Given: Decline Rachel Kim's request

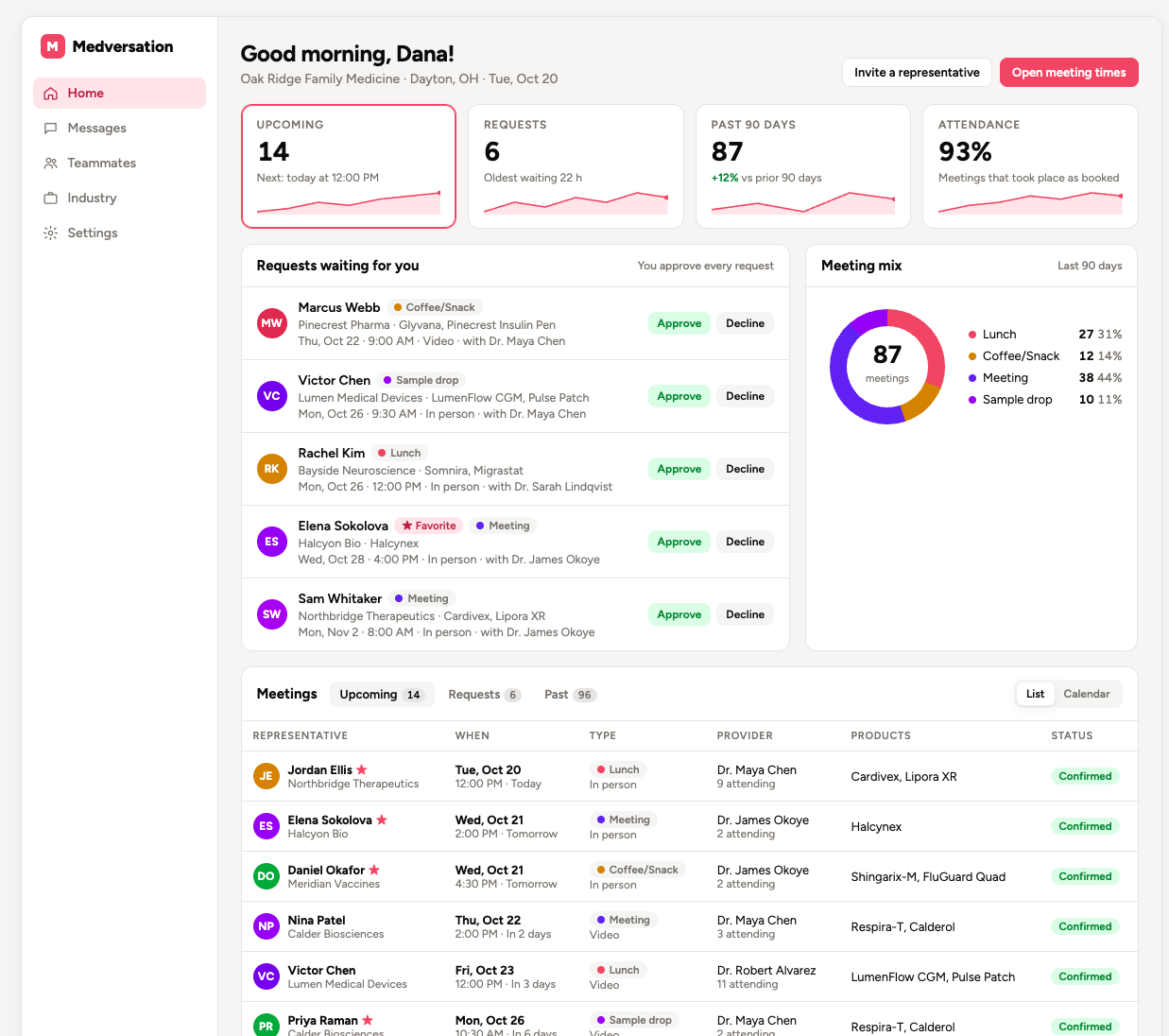Looking at the screenshot, I should coord(745,469).
